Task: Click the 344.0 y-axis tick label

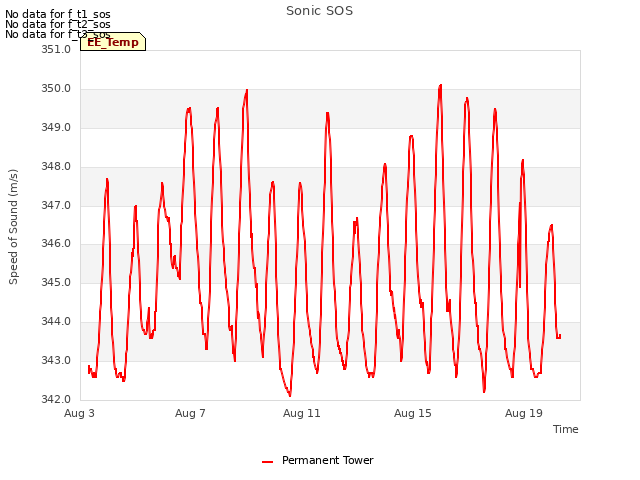Action: coord(56,322)
